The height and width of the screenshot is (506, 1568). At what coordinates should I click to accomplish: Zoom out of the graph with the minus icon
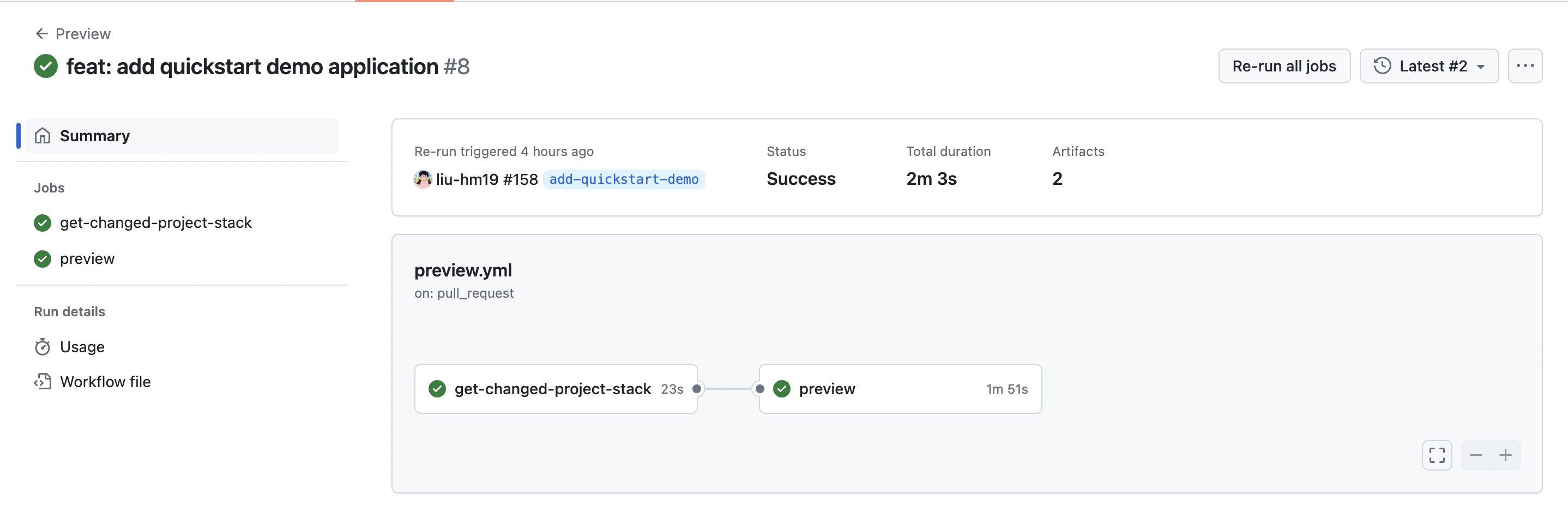[1476, 455]
